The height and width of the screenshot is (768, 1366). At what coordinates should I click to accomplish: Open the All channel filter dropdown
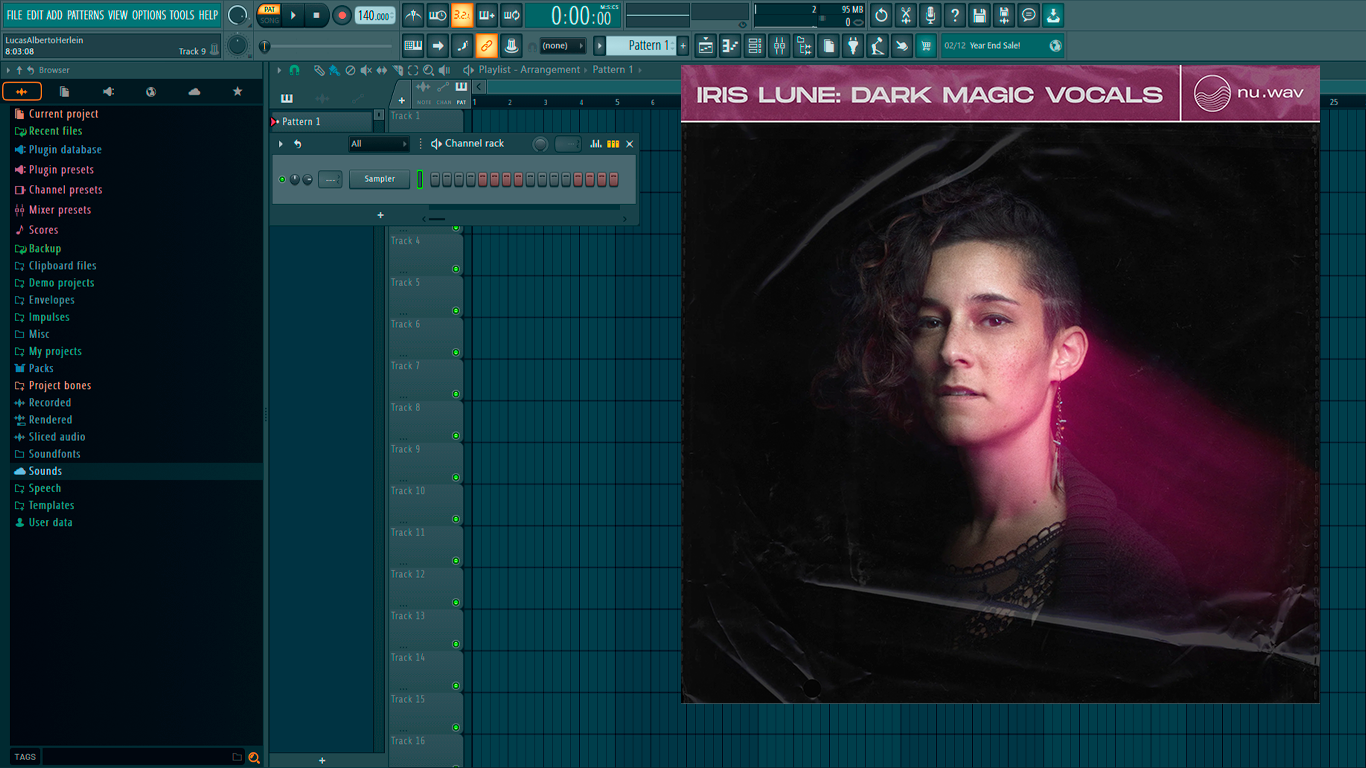[378, 144]
